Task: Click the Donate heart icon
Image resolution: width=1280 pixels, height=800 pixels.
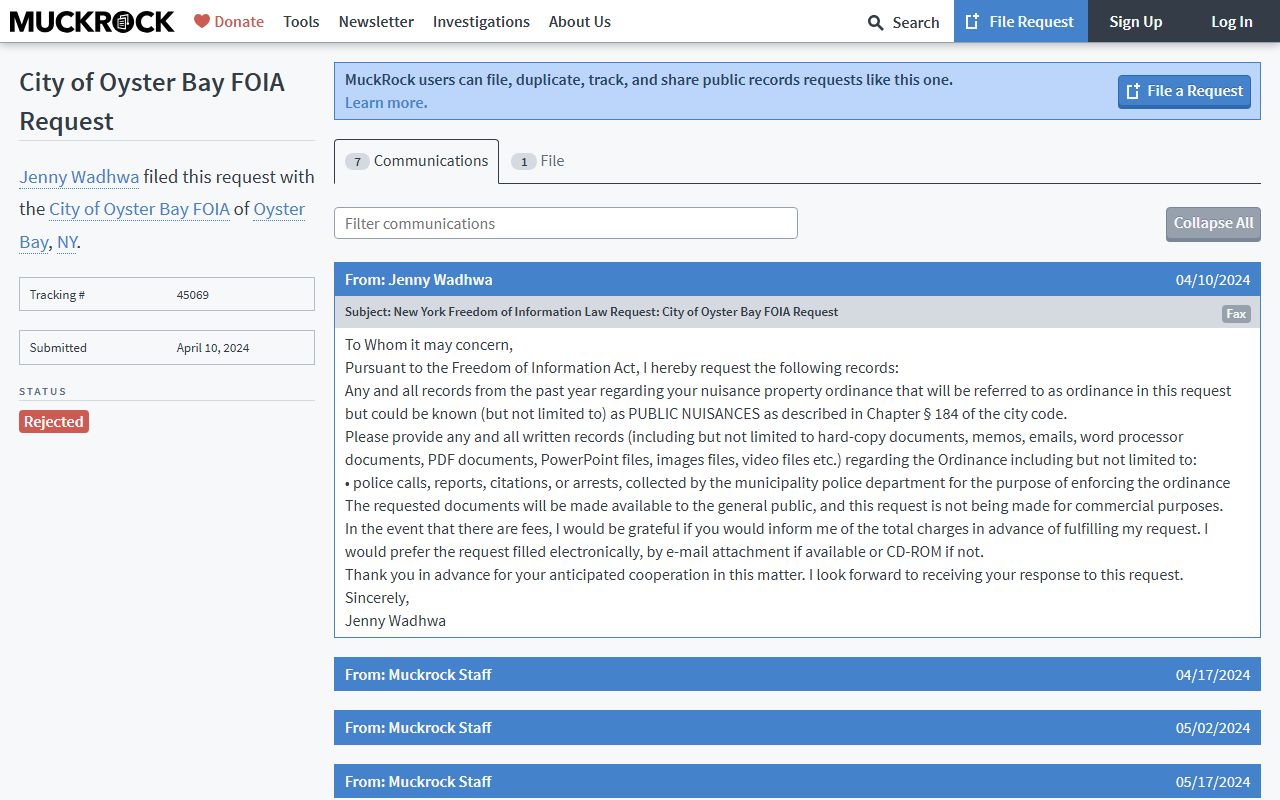Action: pyautogui.click(x=202, y=21)
